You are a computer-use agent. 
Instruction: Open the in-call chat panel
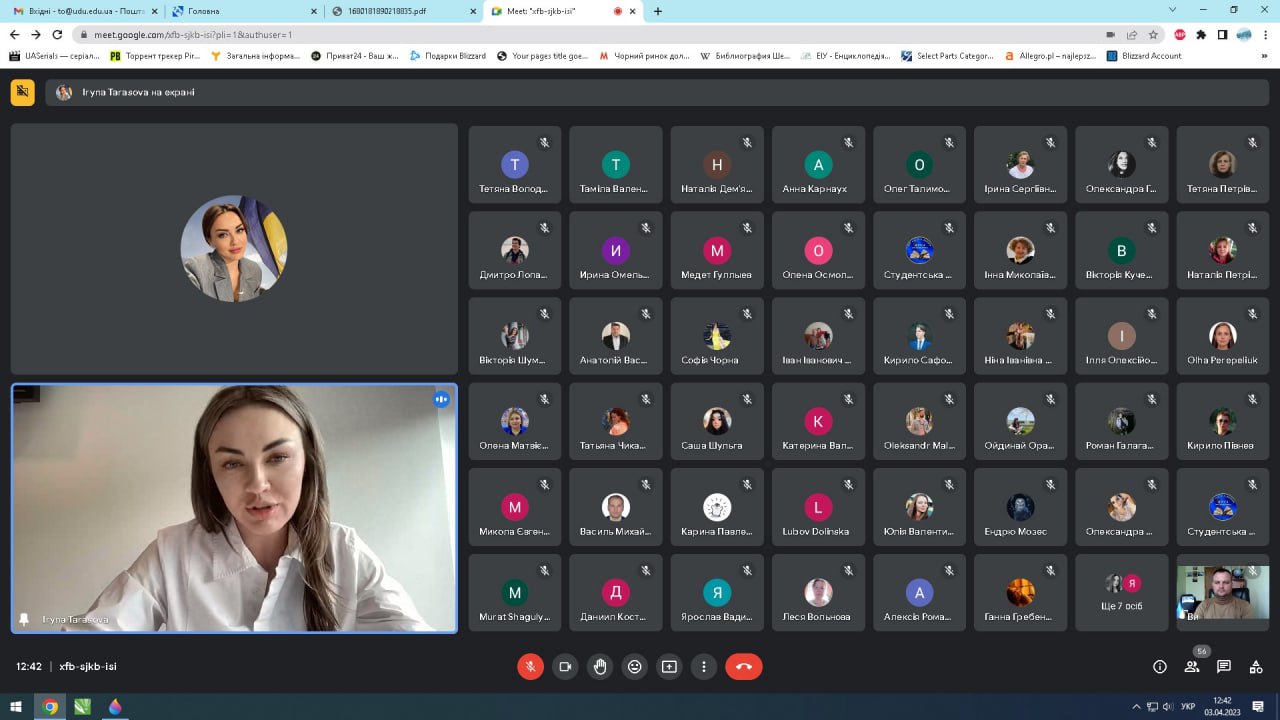1224,667
